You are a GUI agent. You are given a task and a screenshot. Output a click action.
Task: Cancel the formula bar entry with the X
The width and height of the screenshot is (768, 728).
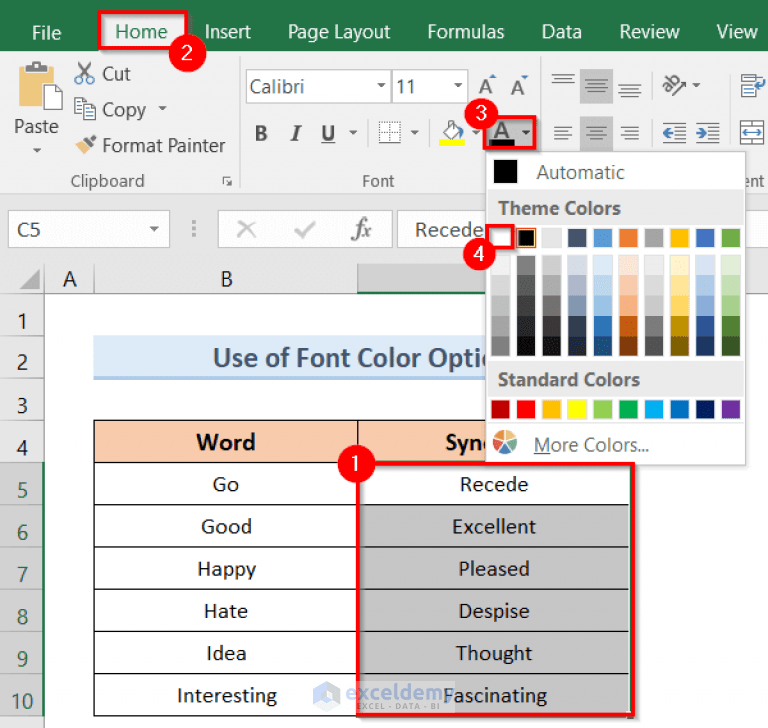tap(246, 229)
